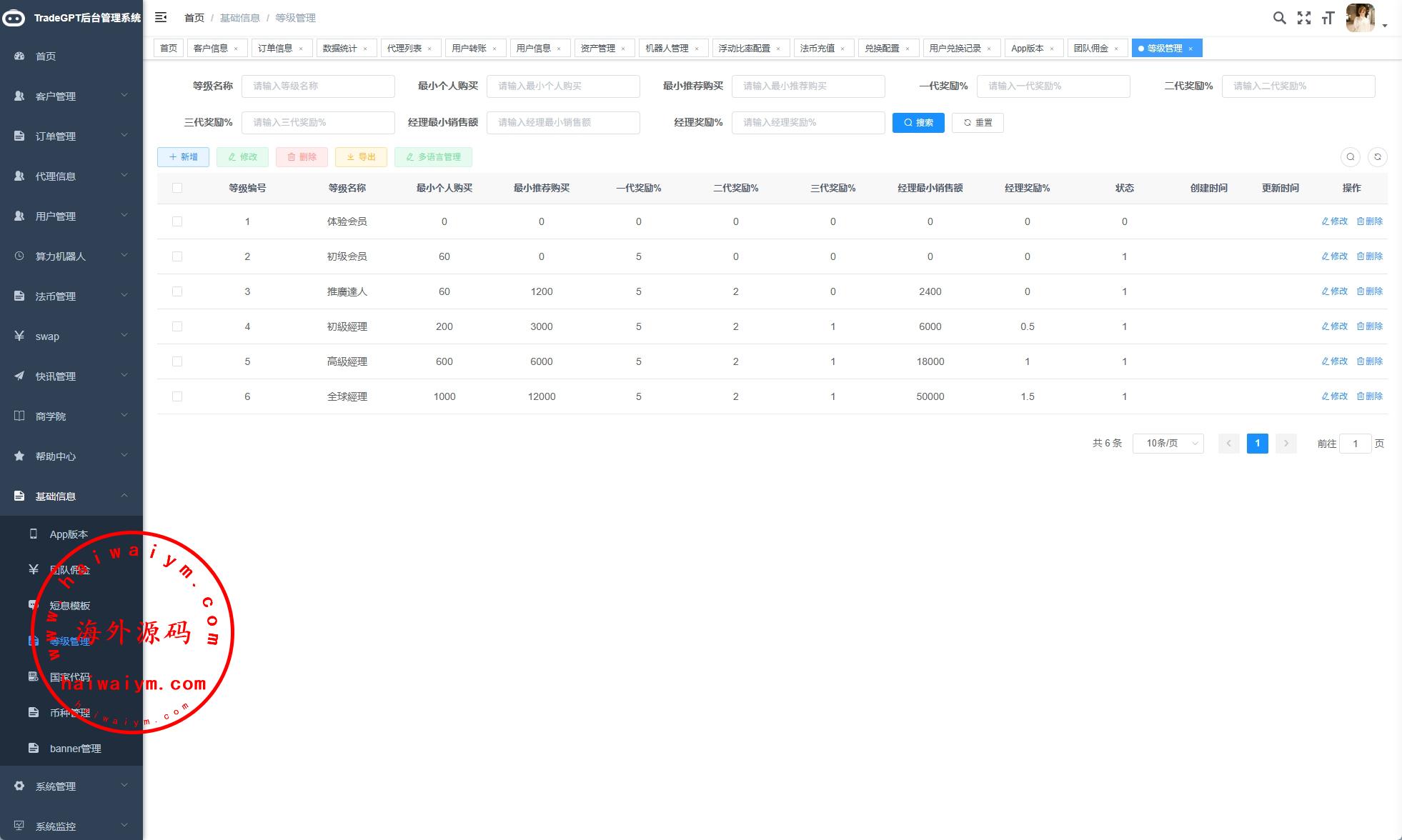Click the sidebar collapse hamburger icon
This screenshot has height=840, width=1402.
click(x=161, y=17)
